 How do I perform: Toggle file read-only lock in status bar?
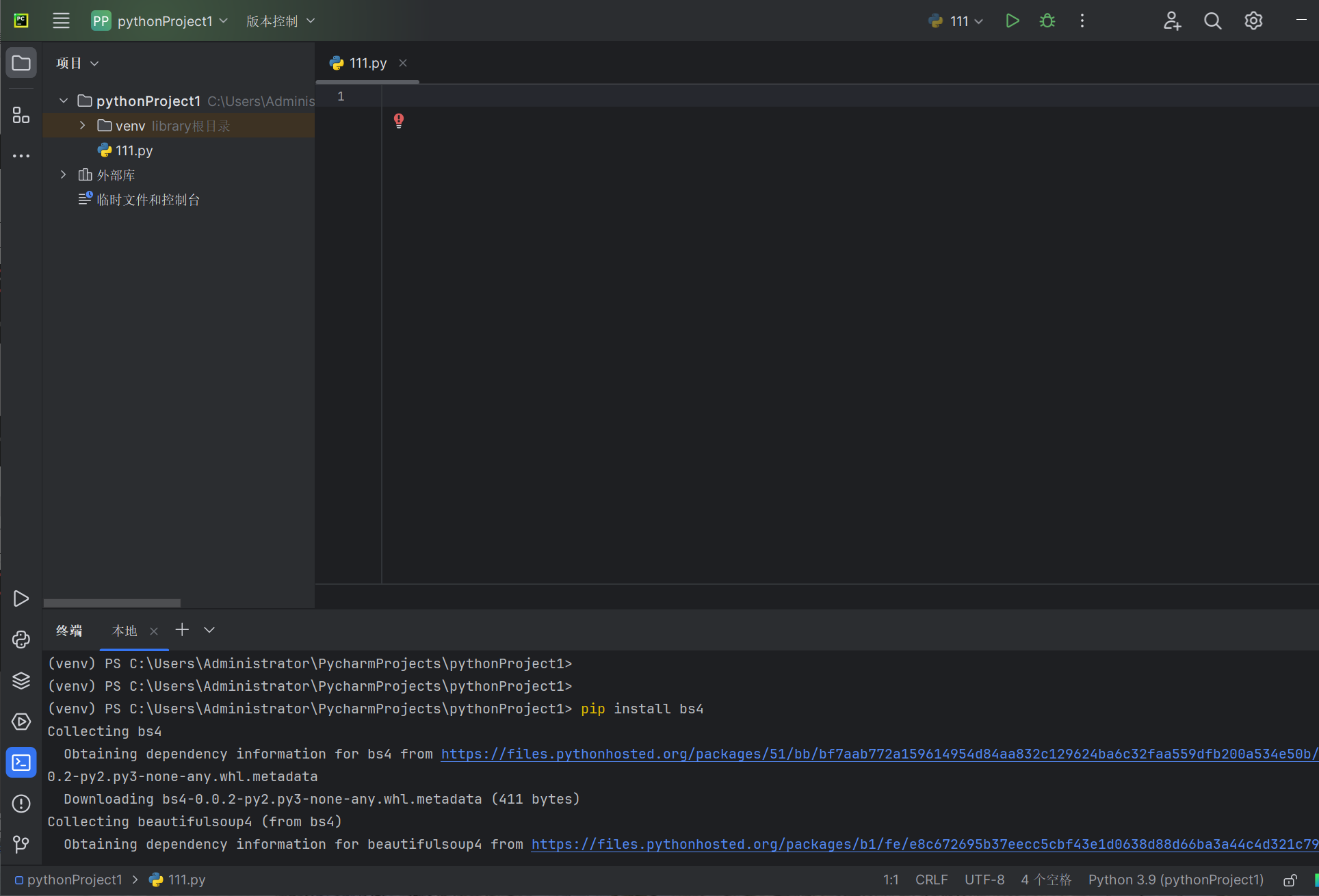[1290, 880]
